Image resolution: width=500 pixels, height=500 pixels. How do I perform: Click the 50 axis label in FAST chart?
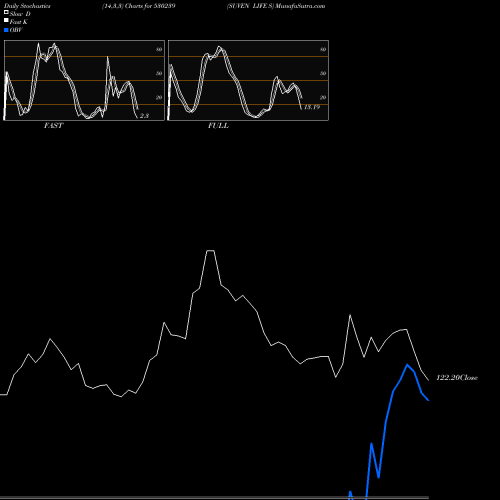point(159,73)
